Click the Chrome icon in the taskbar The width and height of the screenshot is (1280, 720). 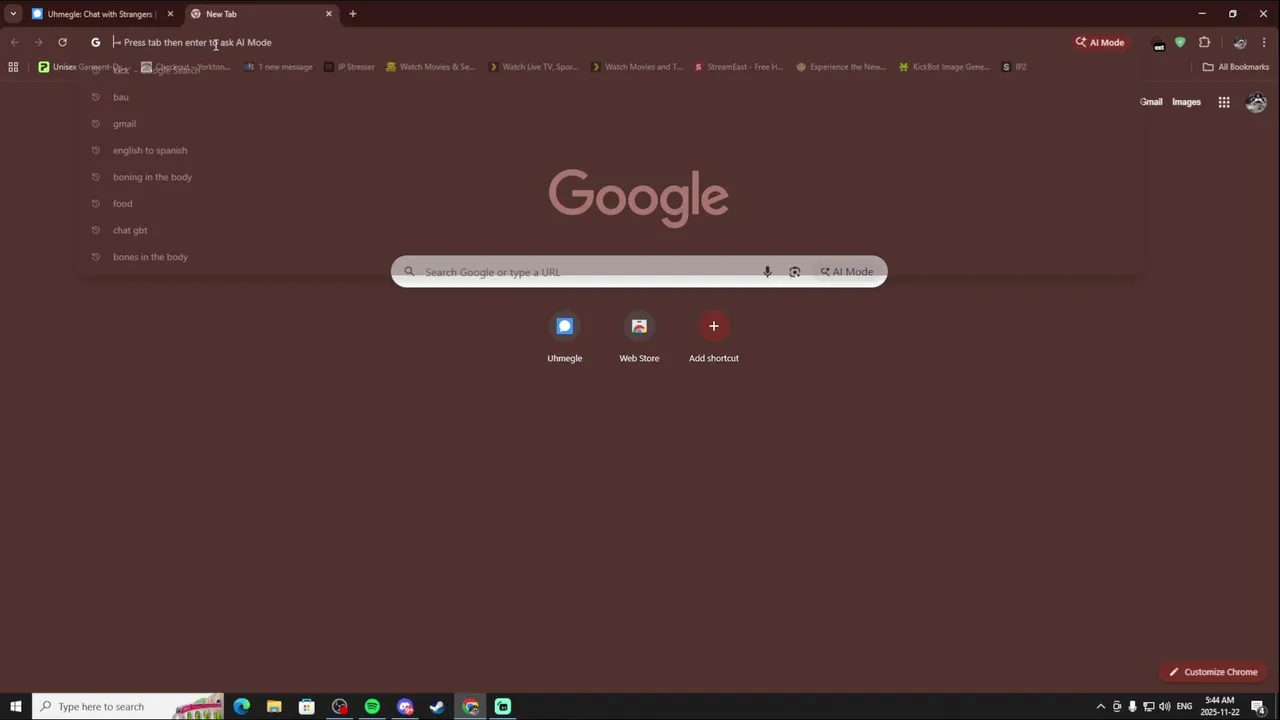470,706
